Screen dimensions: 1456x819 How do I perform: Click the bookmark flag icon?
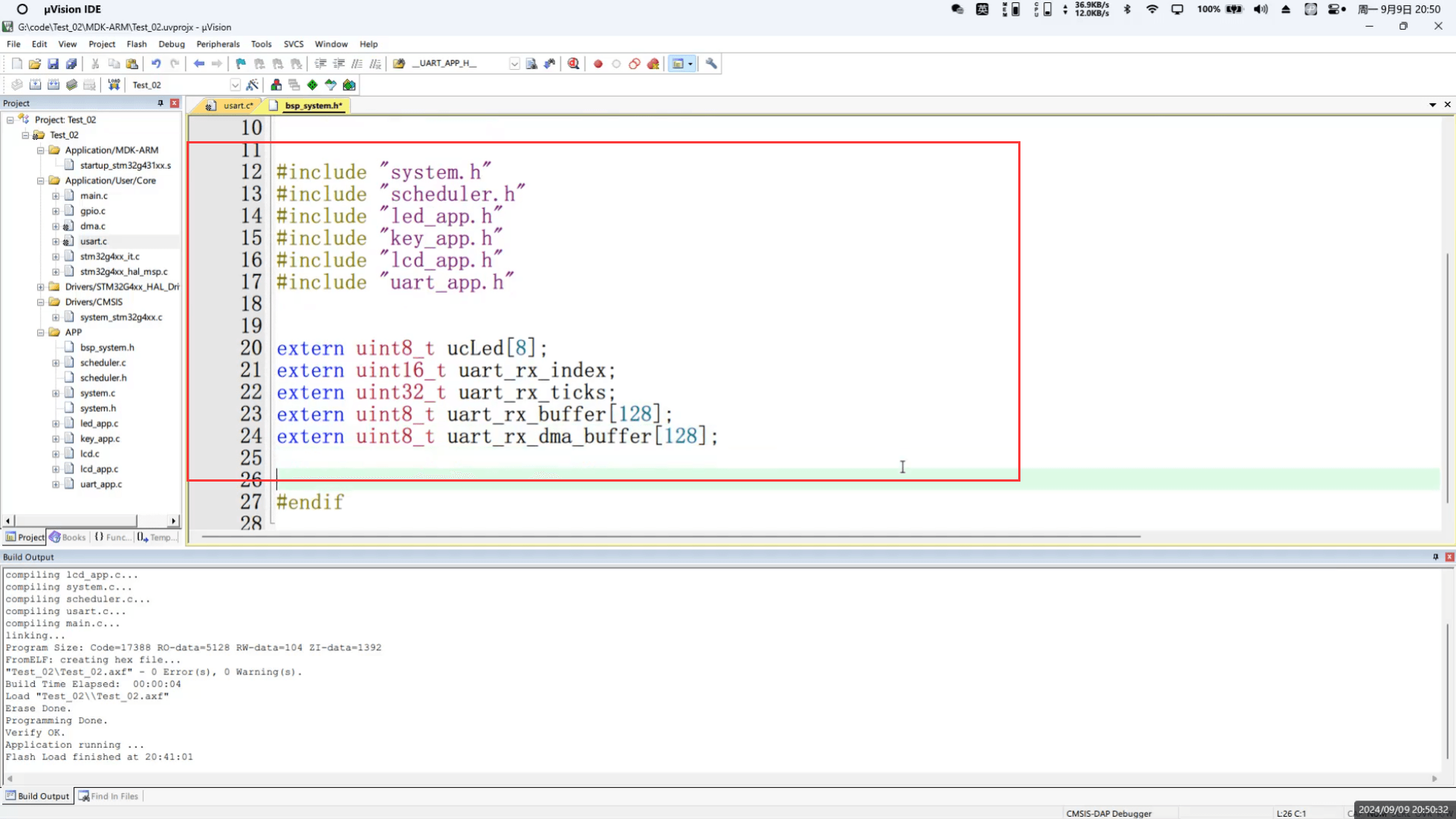tap(241, 64)
